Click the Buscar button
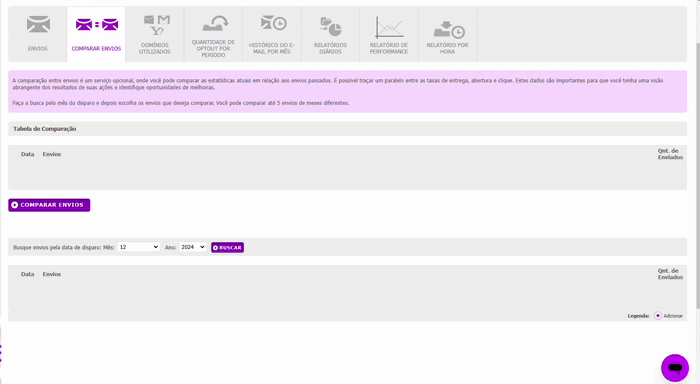The width and height of the screenshot is (700, 384). 227,247
